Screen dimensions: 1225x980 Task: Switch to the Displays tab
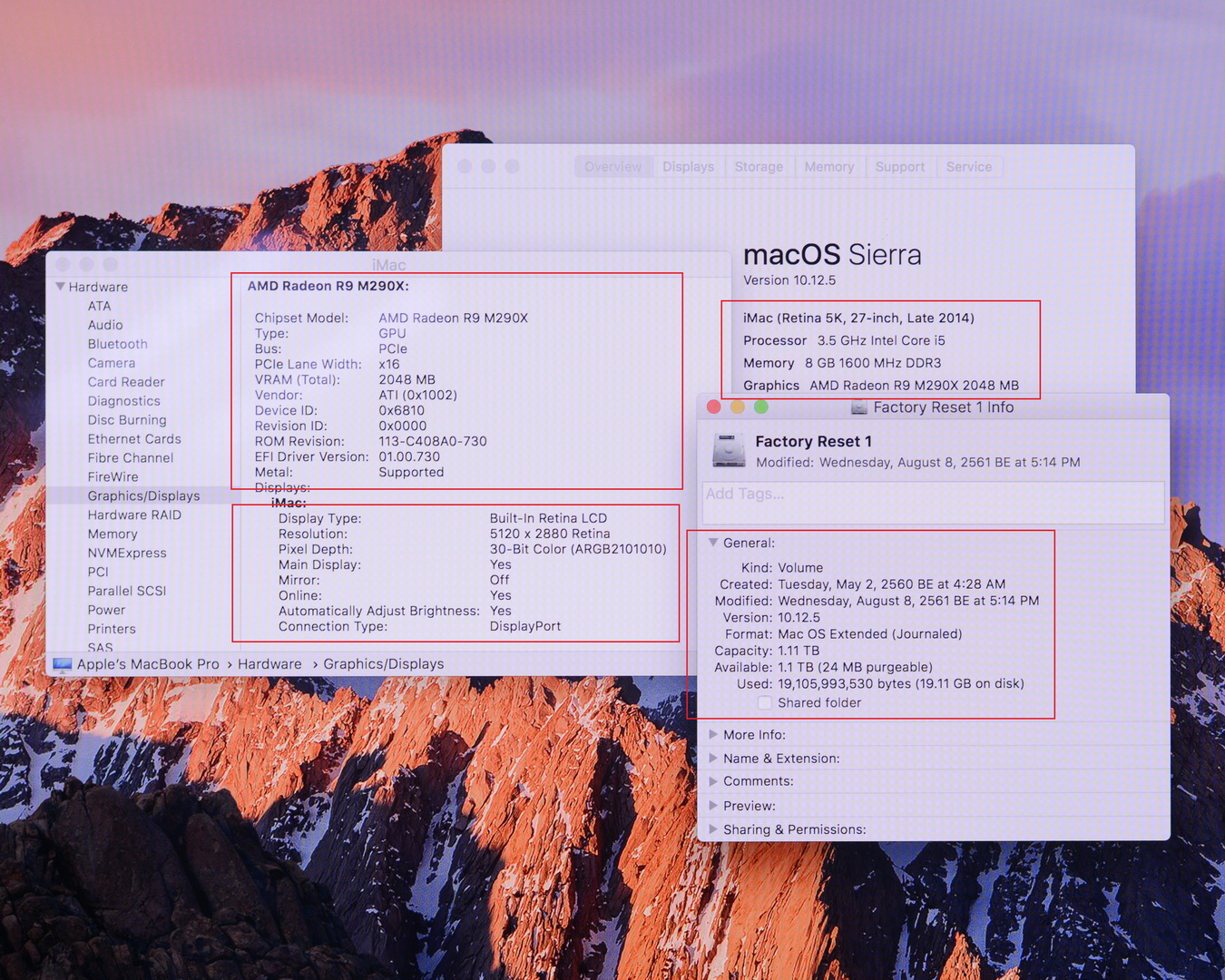[688, 167]
